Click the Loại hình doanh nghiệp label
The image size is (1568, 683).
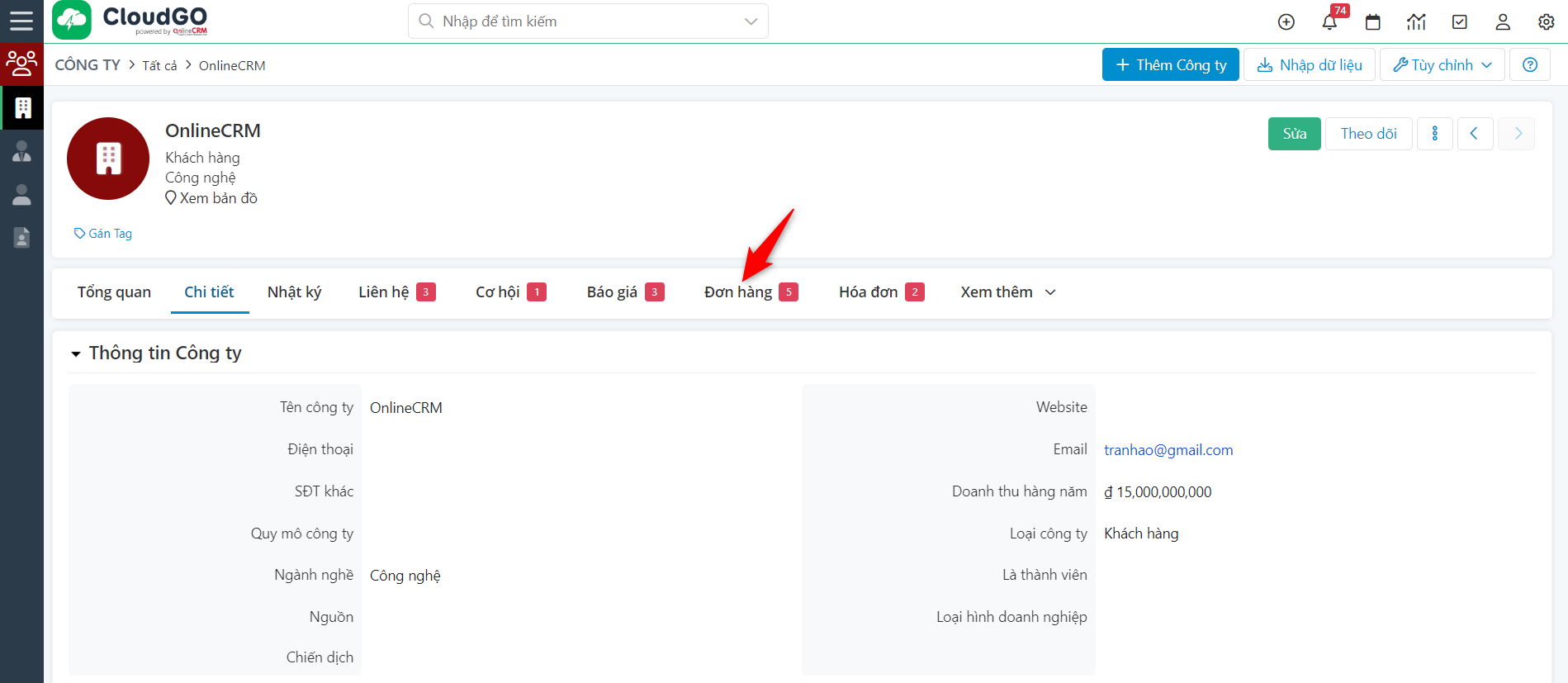tap(1011, 617)
